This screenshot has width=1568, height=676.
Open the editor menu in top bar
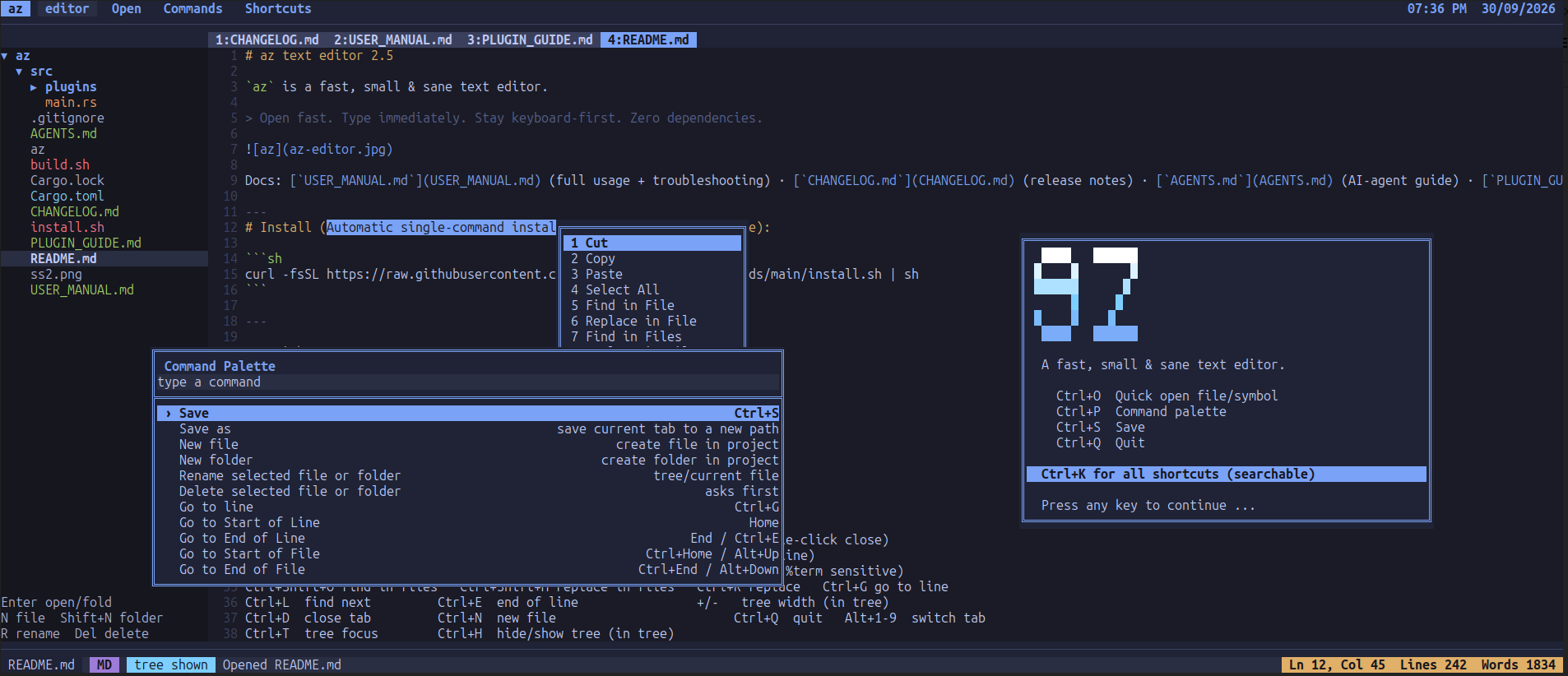pyautogui.click(x=67, y=8)
